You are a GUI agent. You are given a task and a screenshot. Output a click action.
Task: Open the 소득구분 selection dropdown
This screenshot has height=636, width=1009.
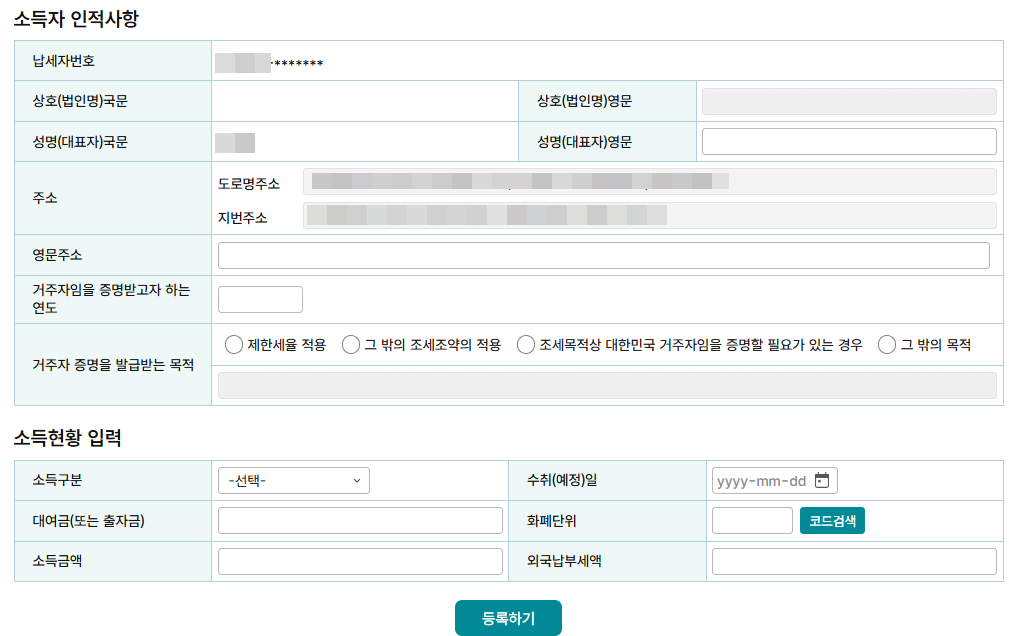(293, 480)
